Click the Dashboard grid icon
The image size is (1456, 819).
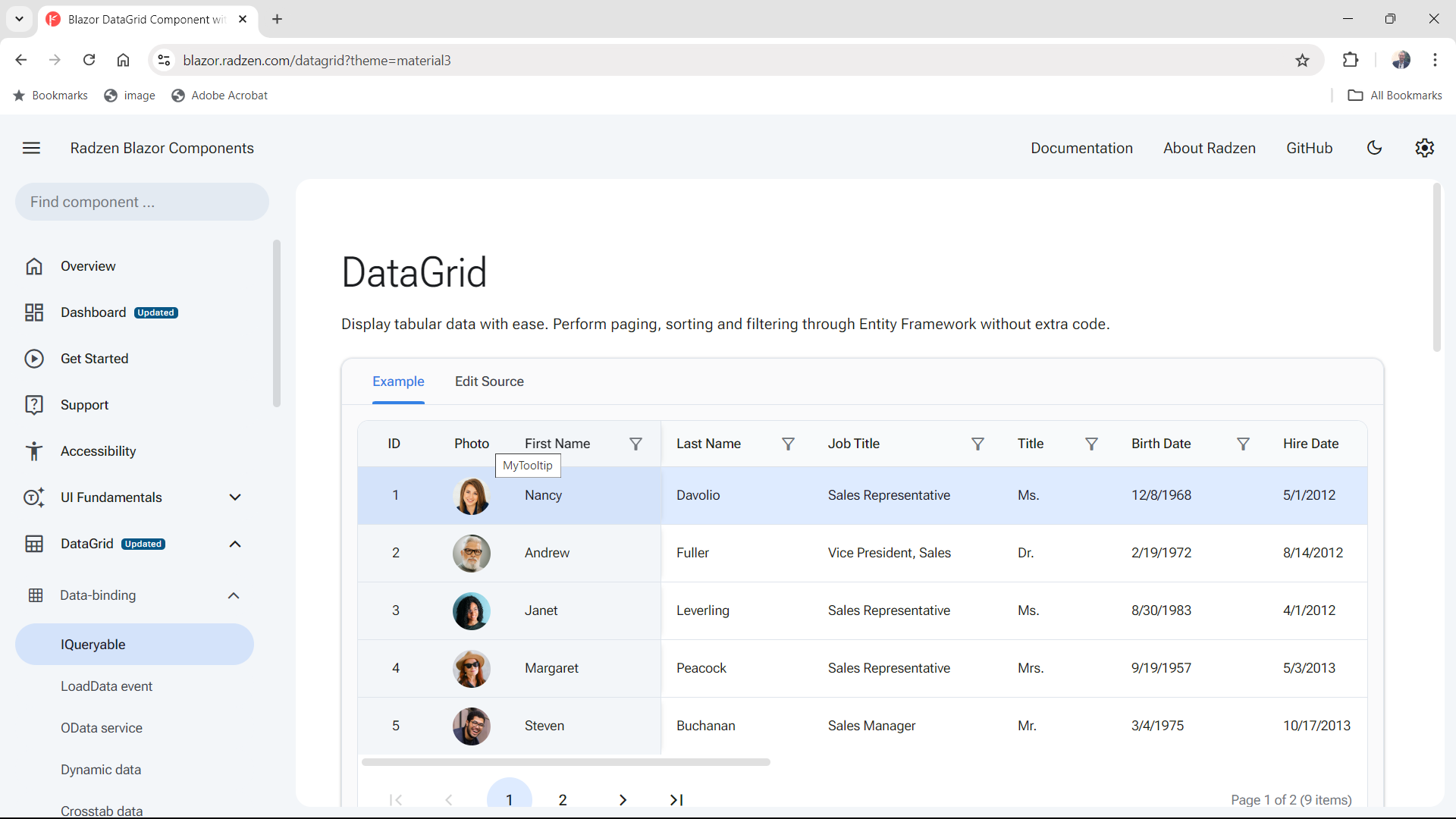(x=34, y=312)
